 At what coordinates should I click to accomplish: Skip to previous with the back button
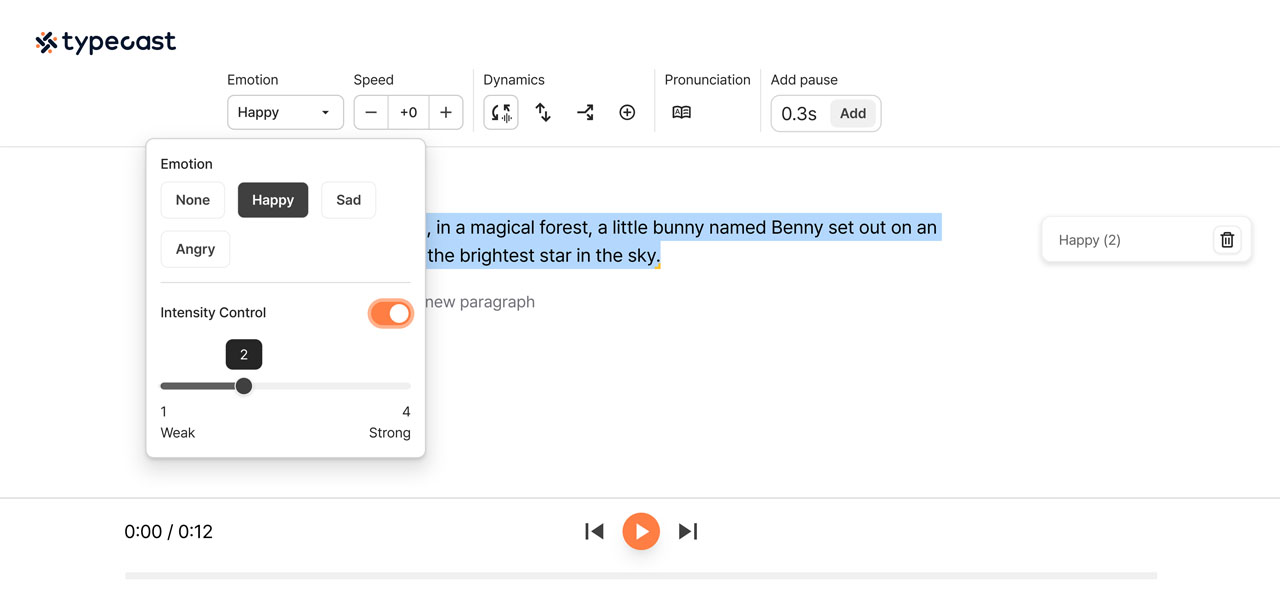click(x=594, y=531)
